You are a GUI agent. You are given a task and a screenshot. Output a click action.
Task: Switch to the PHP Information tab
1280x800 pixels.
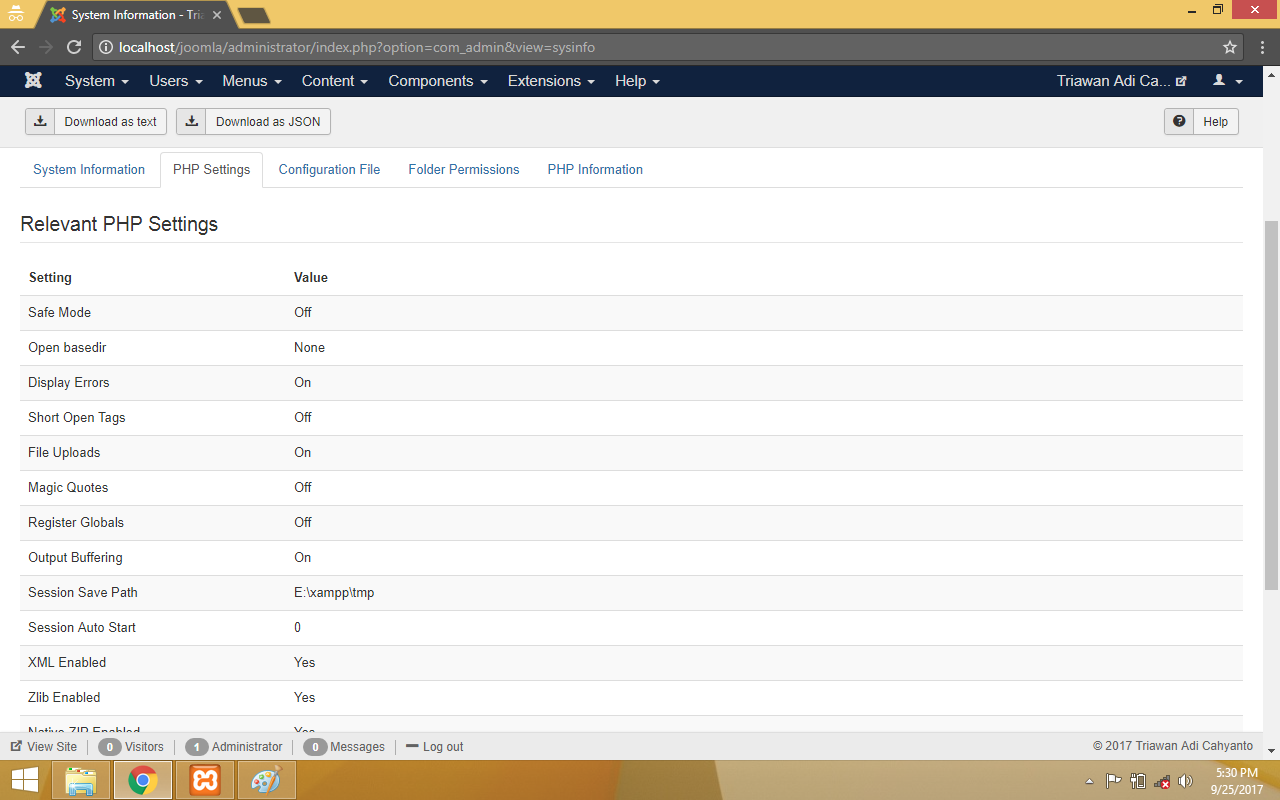coord(595,170)
